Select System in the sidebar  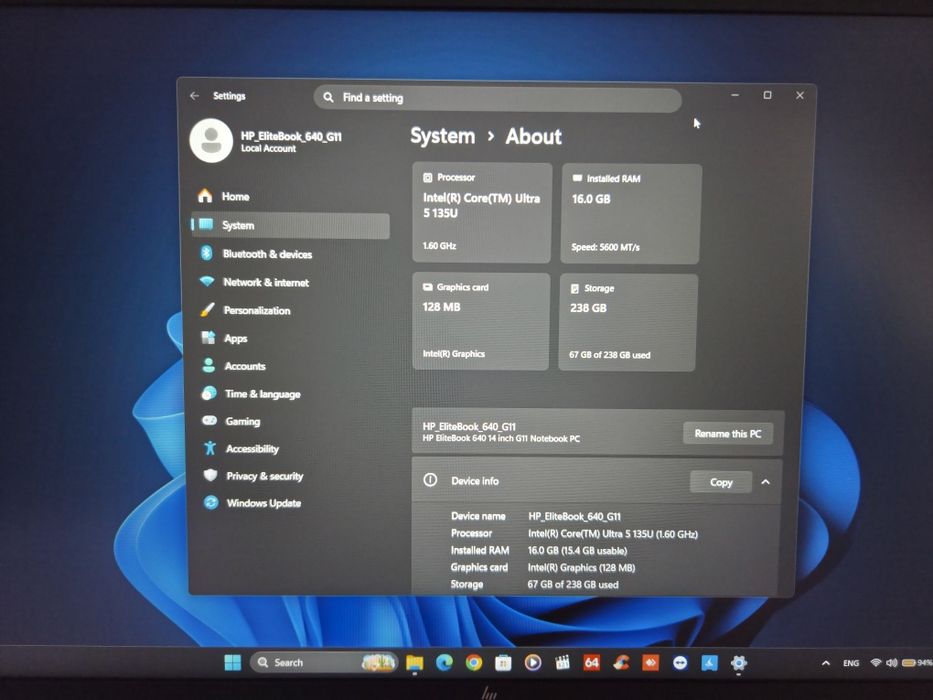click(290, 225)
